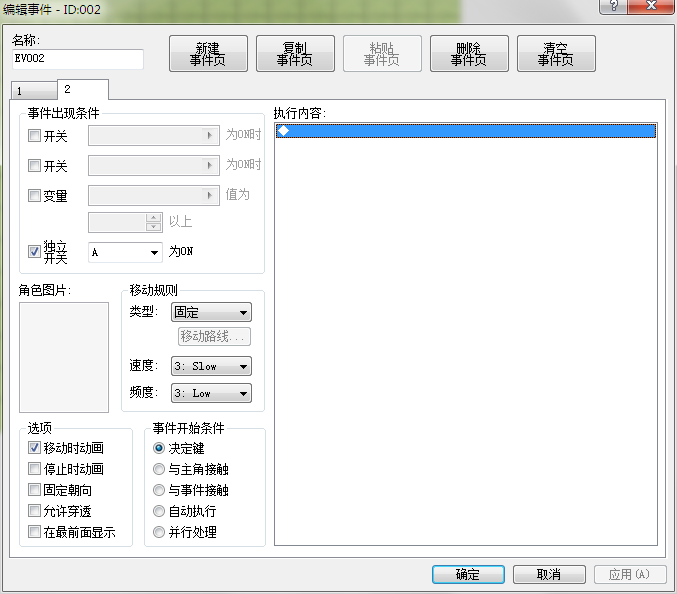The height and width of the screenshot is (594, 677).
Task: Click the 复制事件页 button
Action: [295, 54]
